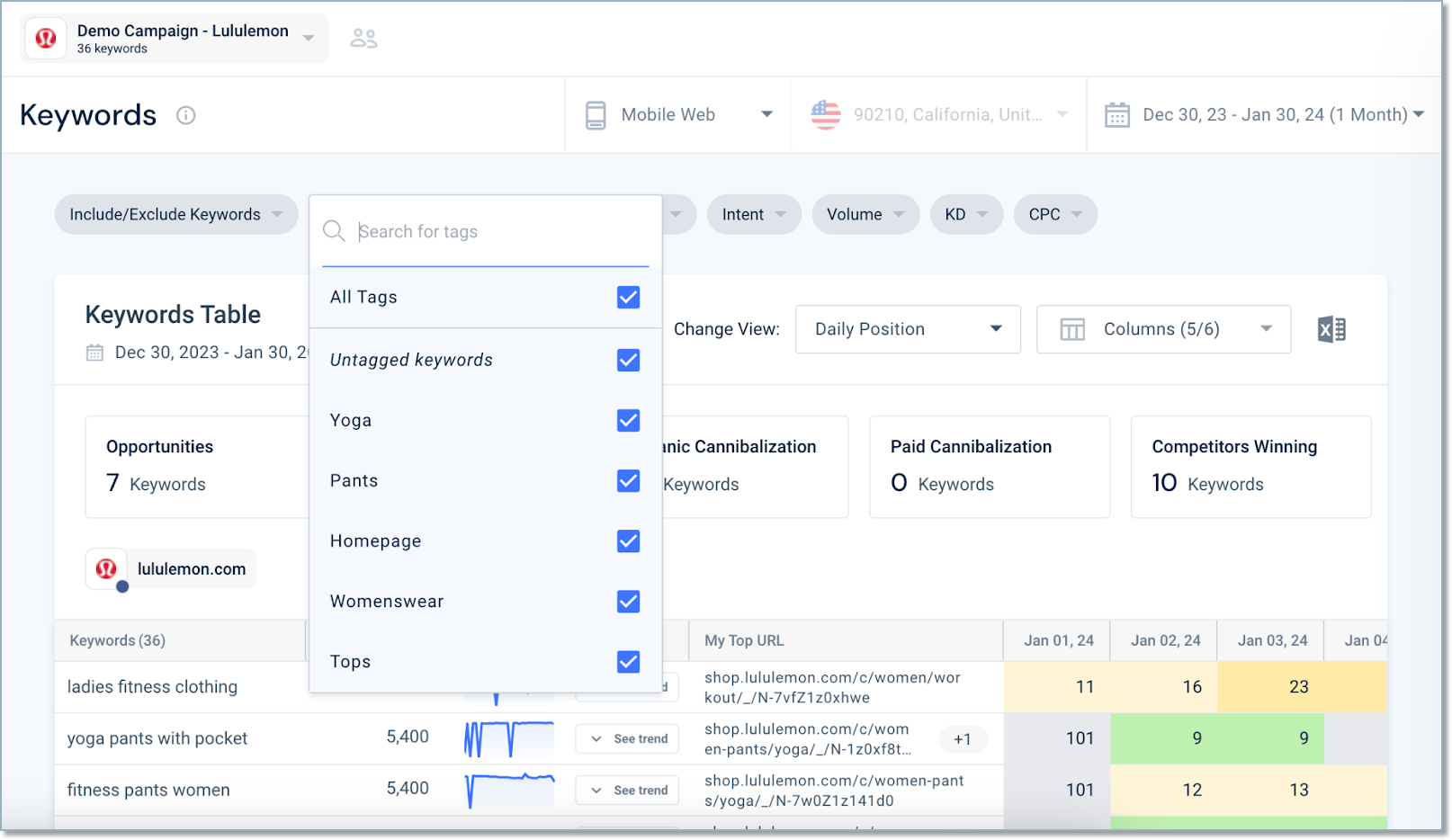The image size is (1452, 840).
Task: Open the CPC filter dropdown
Action: click(1055, 215)
